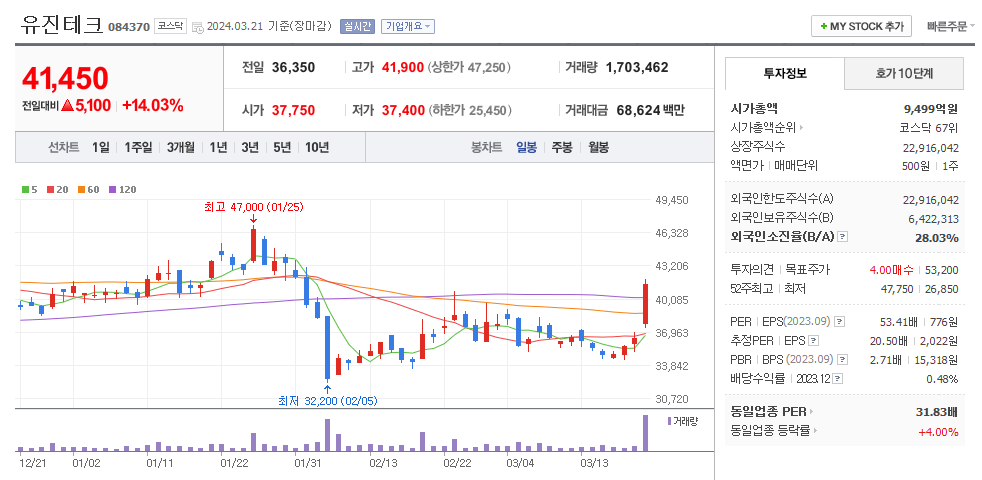The height and width of the screenshot is (480, 982).
Task: Show the 주봉 weekly candle chart
Action: (x=562, y=148)
